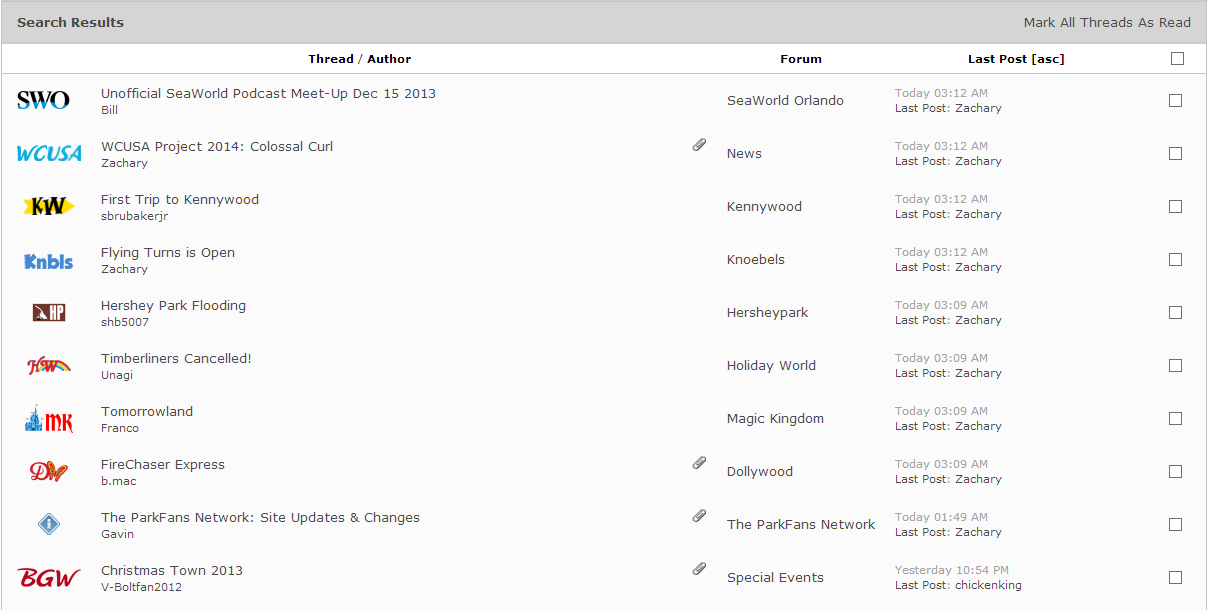Check the box for SeaWorld Podcast Meet-Up thread

[x=1175, y=101]
